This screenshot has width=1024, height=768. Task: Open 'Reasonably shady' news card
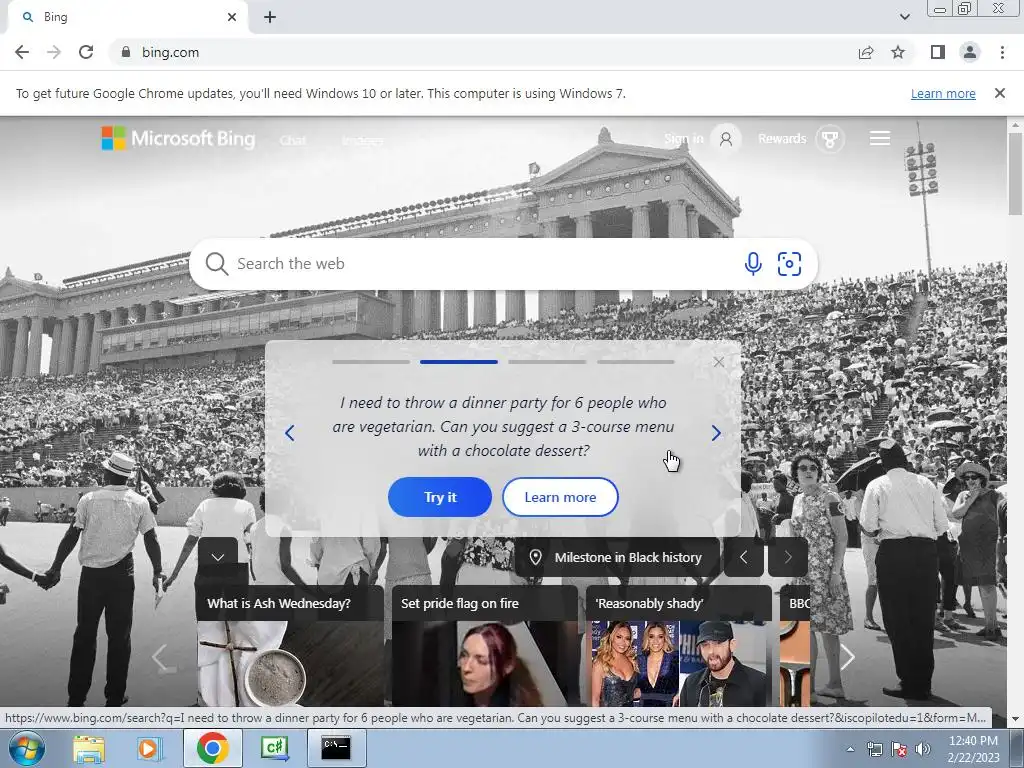(679, 645)
